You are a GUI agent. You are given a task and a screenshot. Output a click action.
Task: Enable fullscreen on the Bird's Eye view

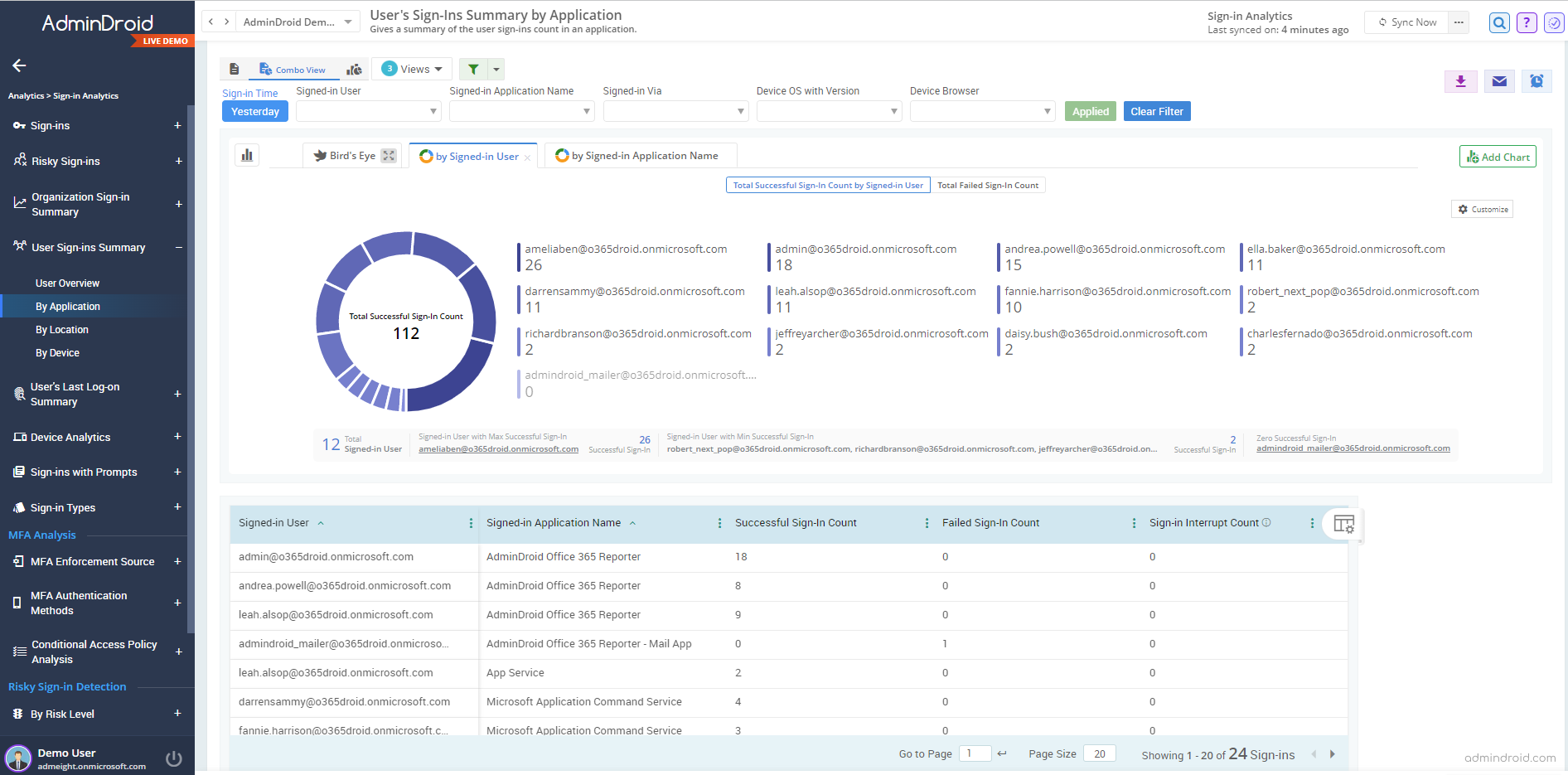coord(387,155)
